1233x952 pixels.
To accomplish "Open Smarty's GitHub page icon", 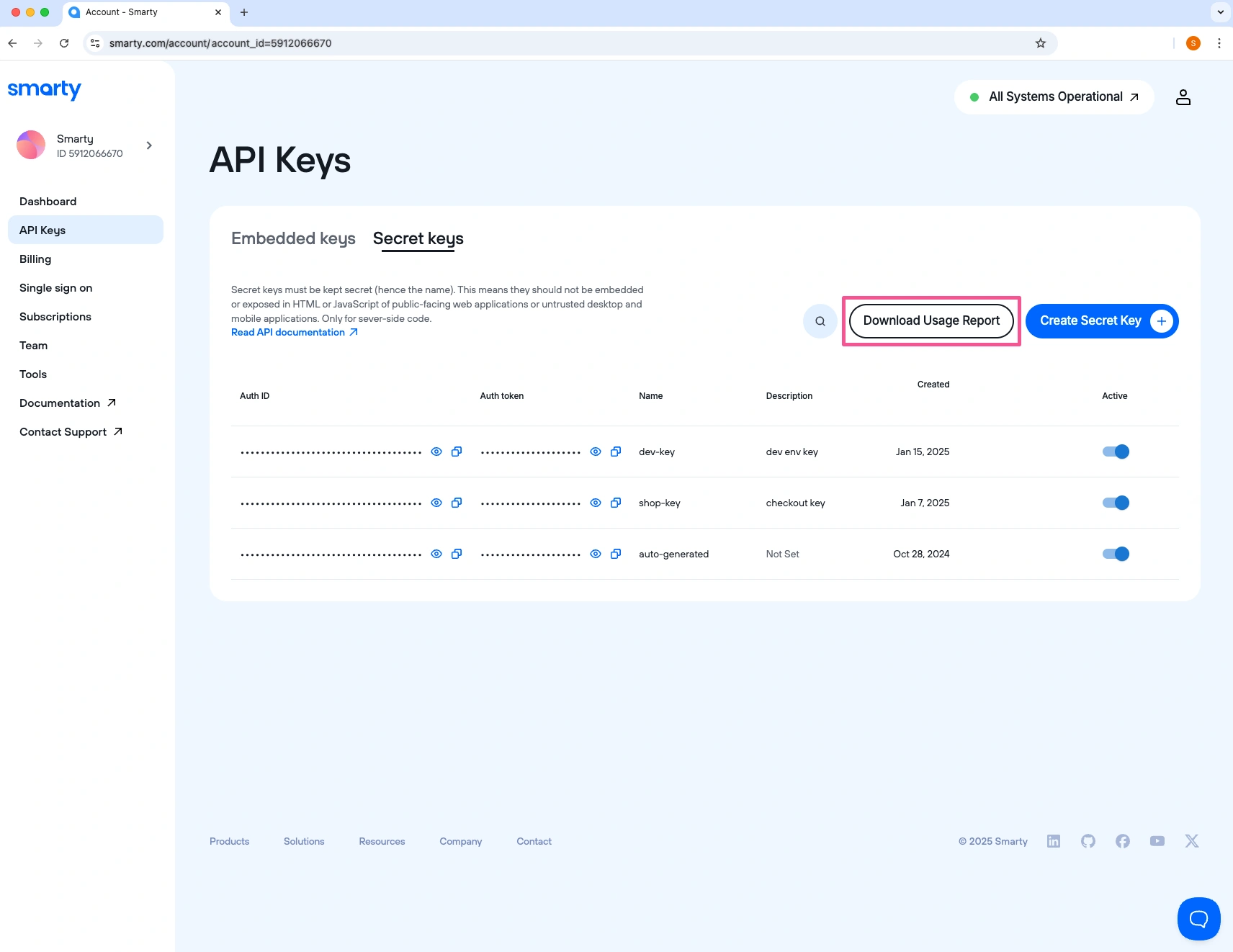I will pyautogui.click(x=1088, y=841).
